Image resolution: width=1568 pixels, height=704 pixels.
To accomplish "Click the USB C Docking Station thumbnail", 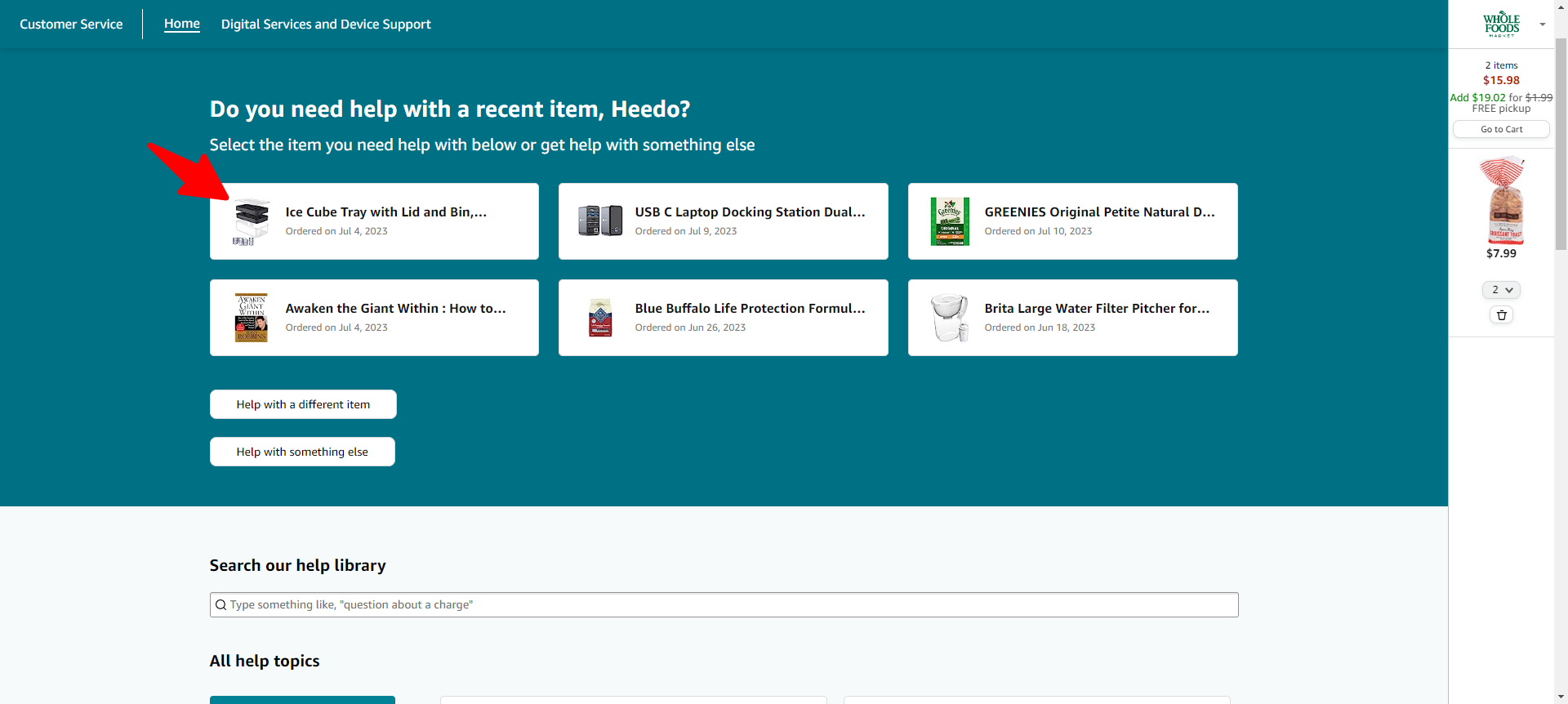I will click(600, 221).
